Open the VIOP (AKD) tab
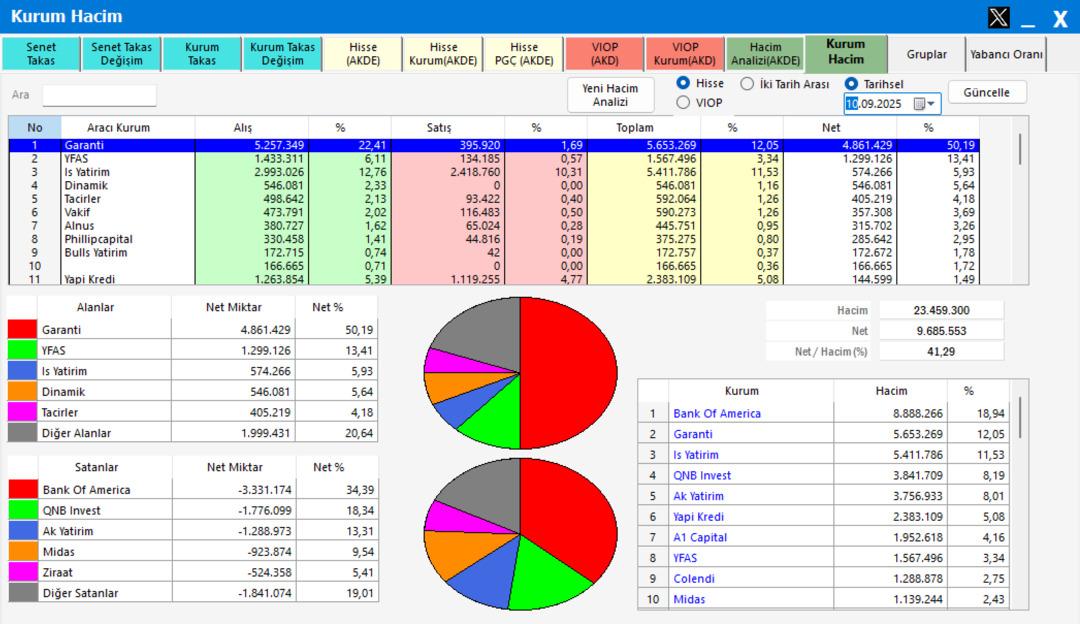Image resolution: width=1080 pixels, height=624 pixels. point(605,54)
